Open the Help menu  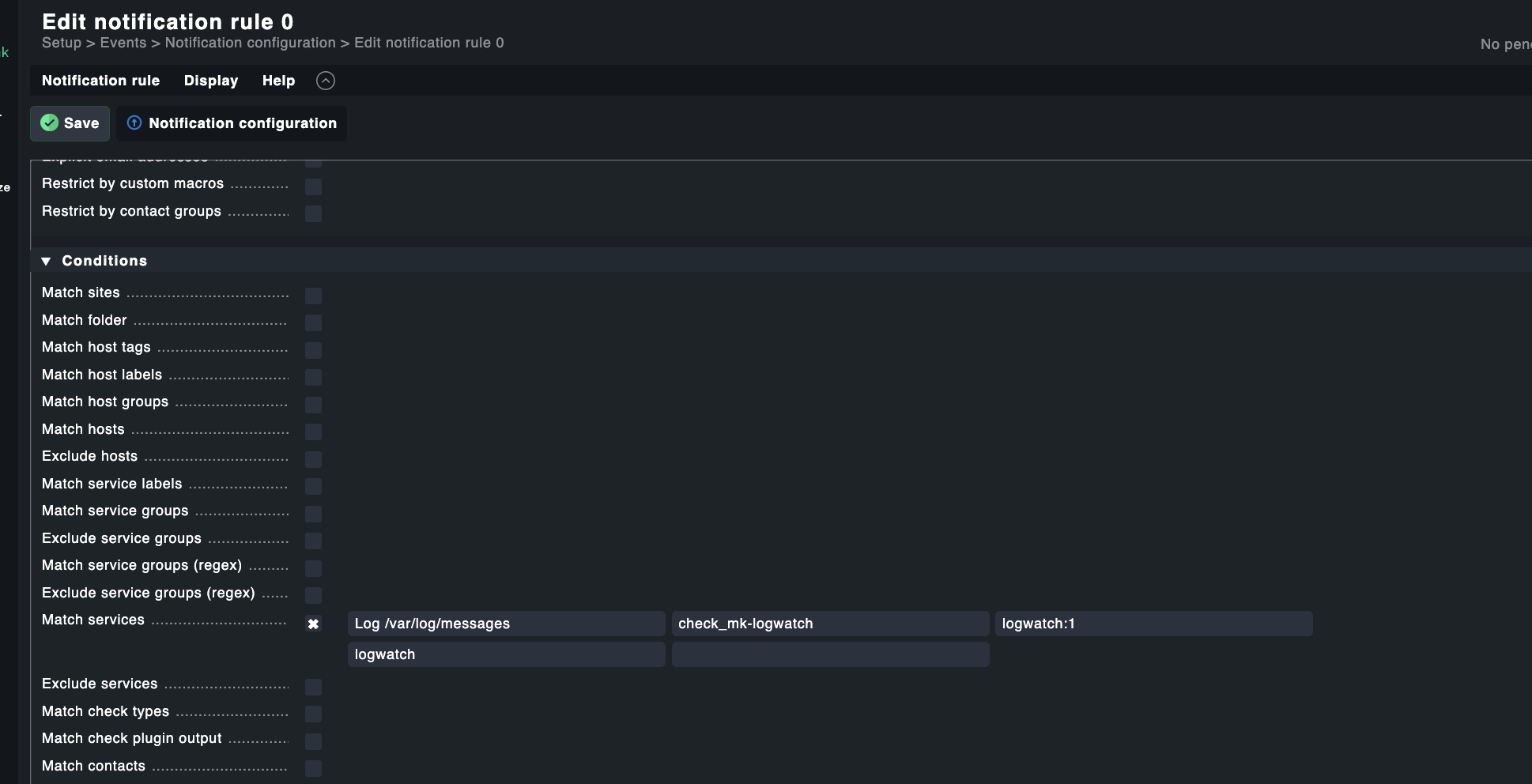pos(278,81)
